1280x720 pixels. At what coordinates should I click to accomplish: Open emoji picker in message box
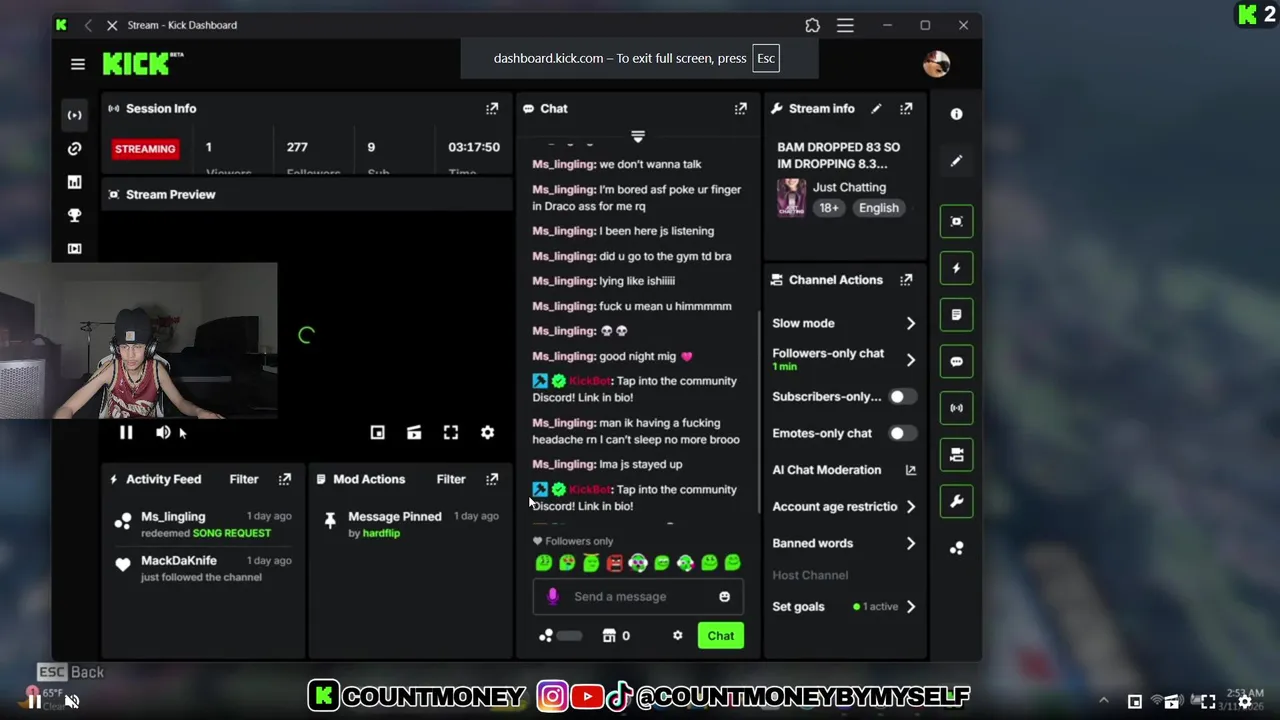coord(724,596)
